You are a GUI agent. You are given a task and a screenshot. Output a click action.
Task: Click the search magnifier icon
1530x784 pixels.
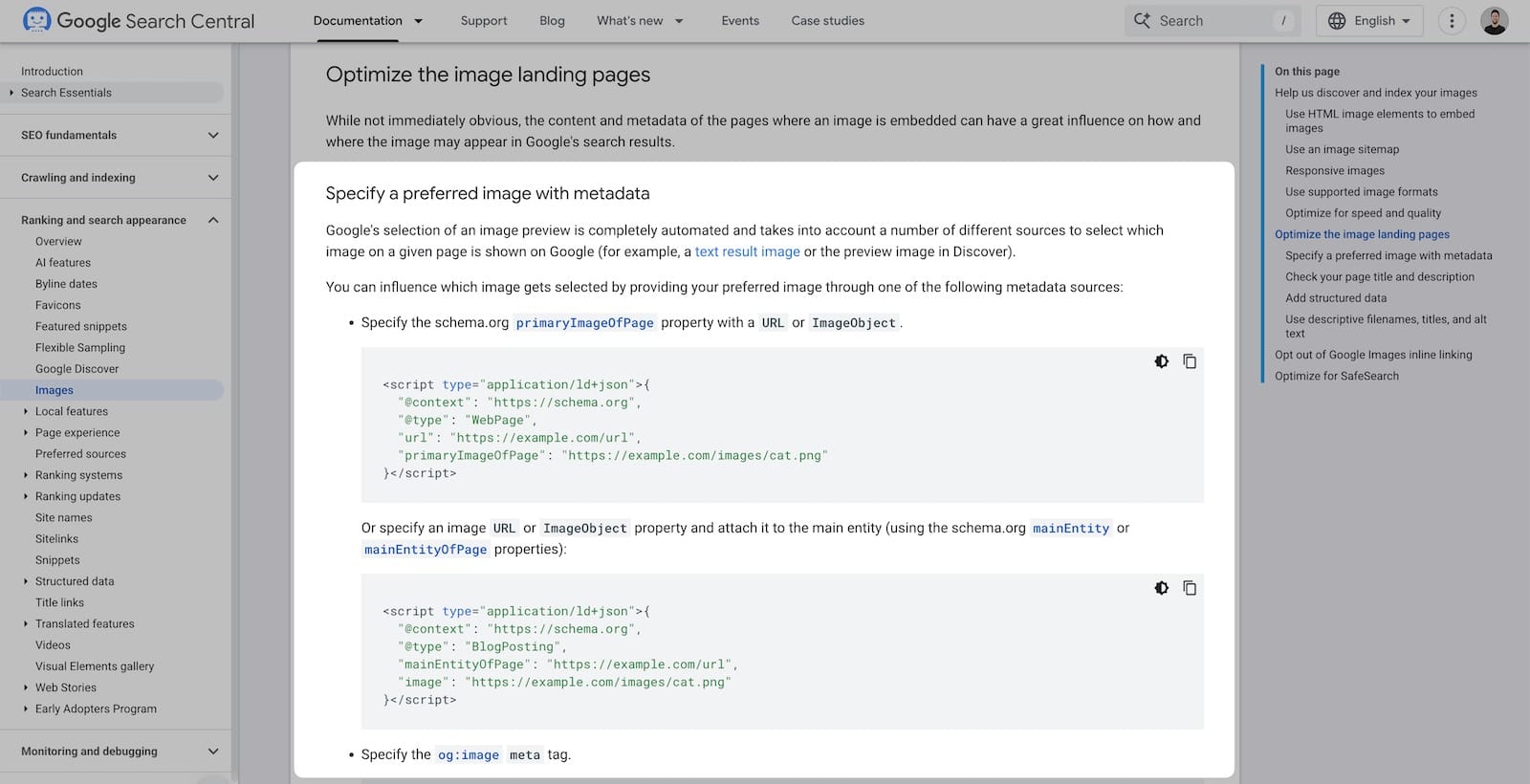click(x=1142, y=21)
